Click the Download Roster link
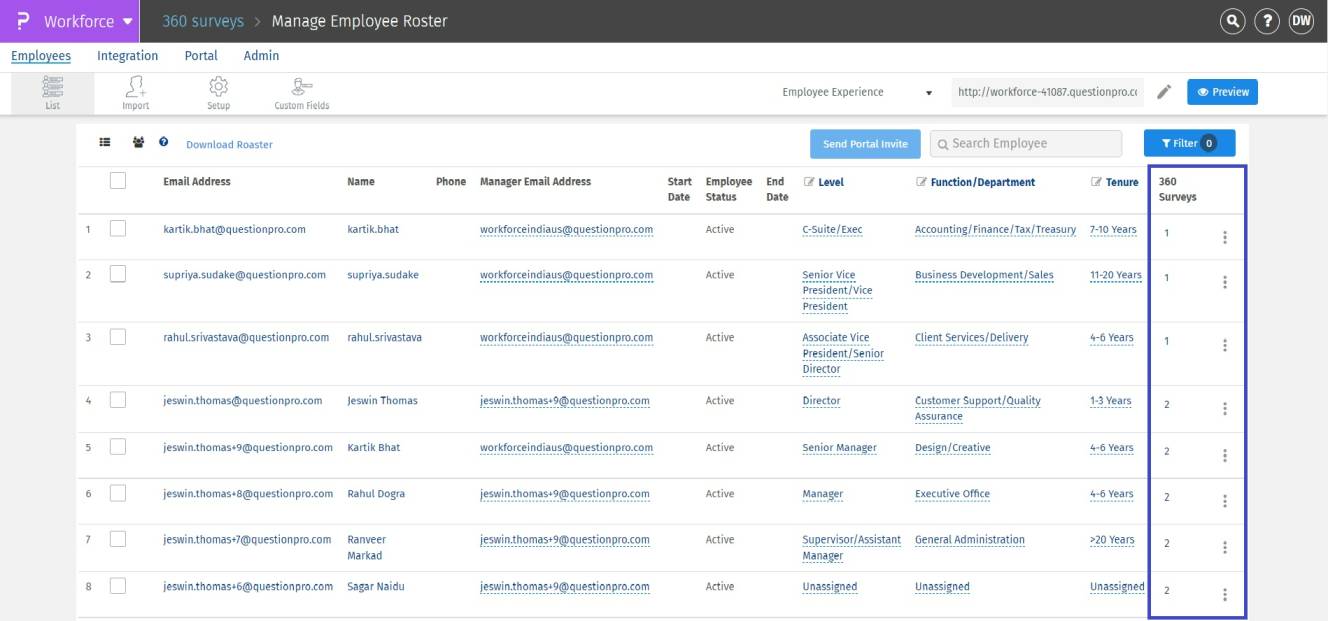The width and height of the screenshot is (1328, 621). tap(229, 145)
